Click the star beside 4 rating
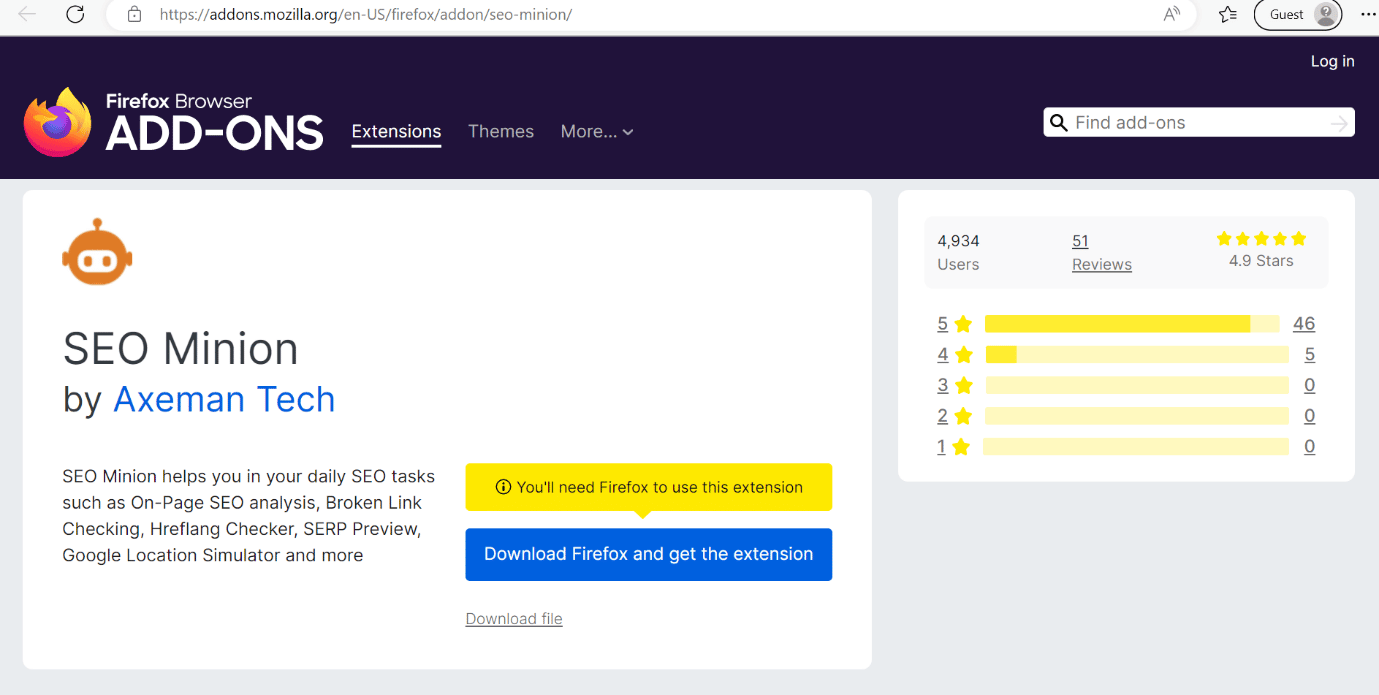 pyautogui.click(x=963, y=355)
